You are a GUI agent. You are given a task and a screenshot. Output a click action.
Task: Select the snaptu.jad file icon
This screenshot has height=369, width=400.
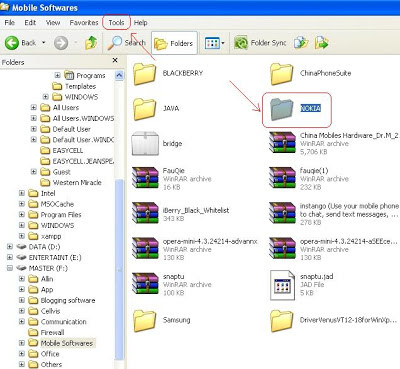[x=282, y=285]
